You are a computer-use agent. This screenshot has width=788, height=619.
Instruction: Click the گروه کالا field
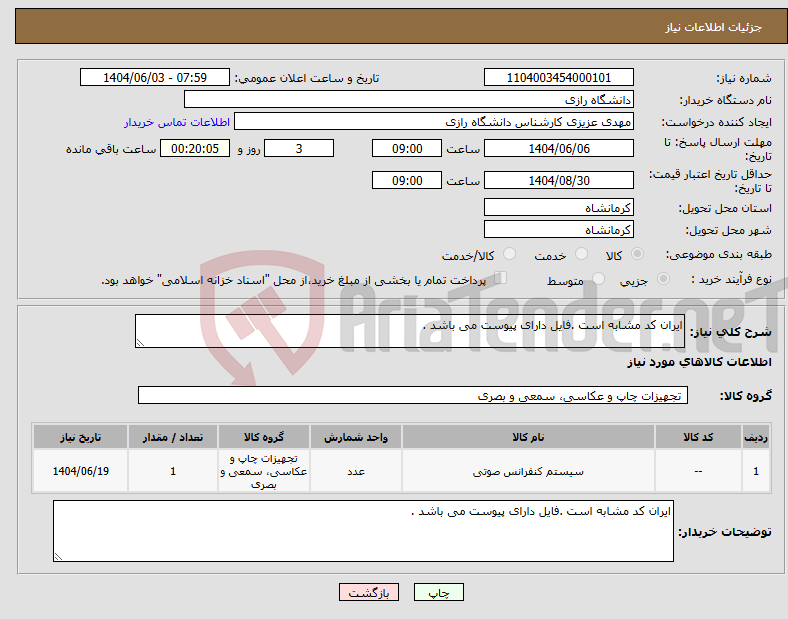413,395
